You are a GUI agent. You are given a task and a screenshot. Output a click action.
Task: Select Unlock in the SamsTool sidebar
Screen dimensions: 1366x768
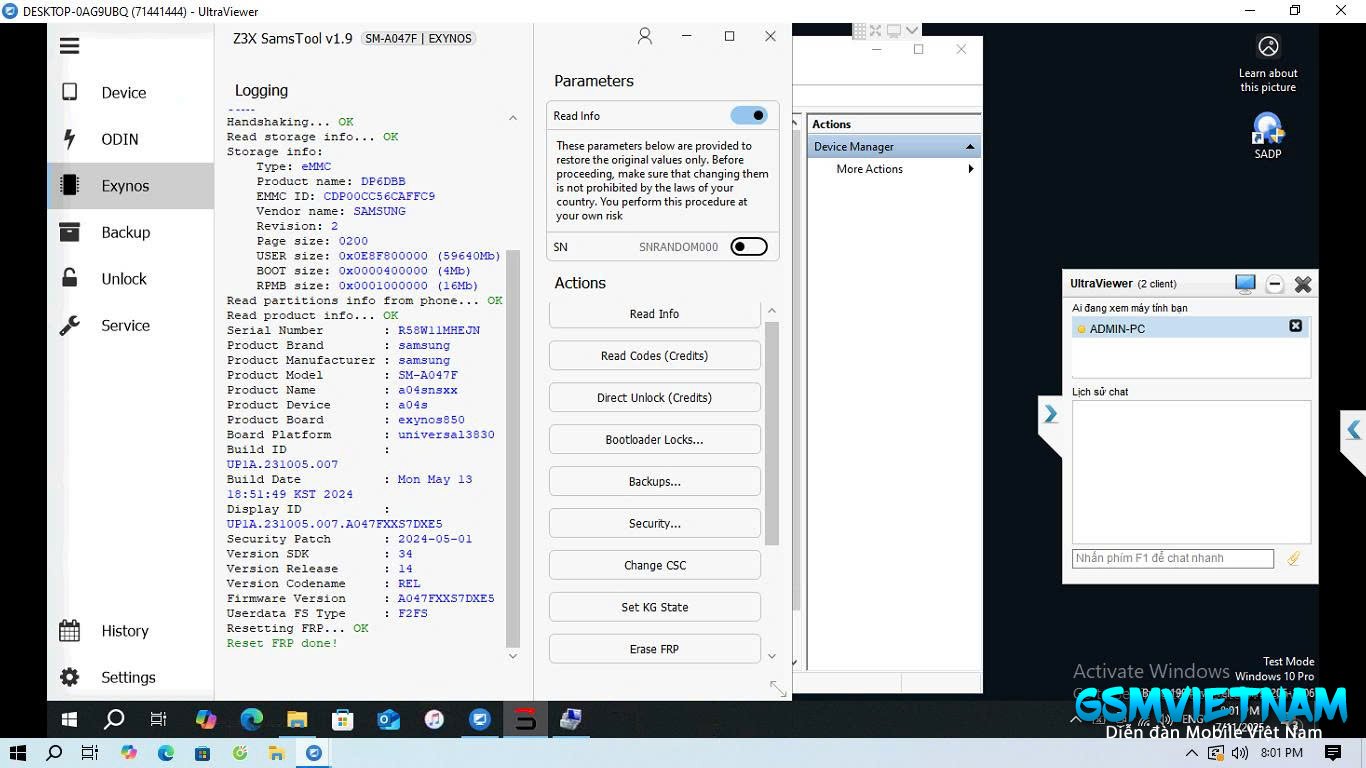[130, 279]
